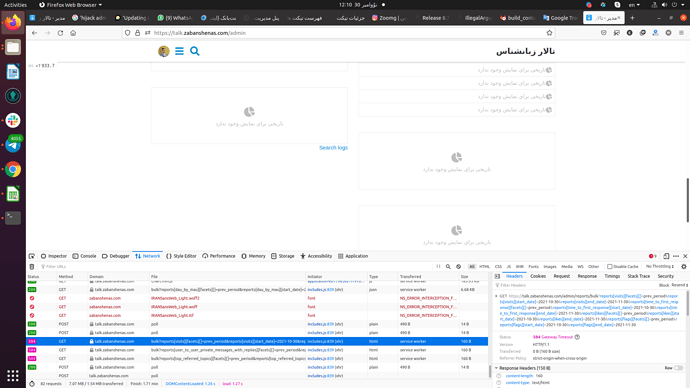Open Firefox Web Browser app menu in top bar
Viewport: 690px width, 388px height.
(x=70, y=5)
